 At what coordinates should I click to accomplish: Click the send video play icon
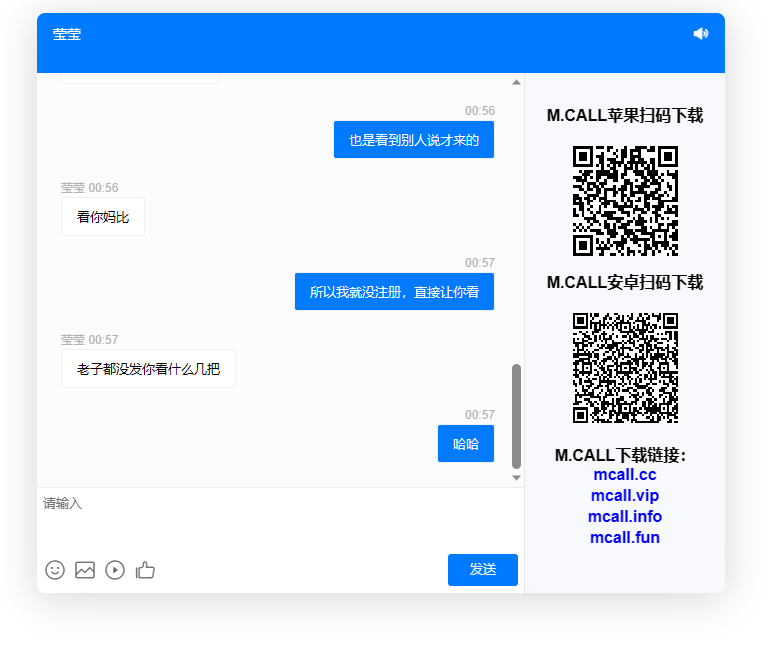click(115, 570)
